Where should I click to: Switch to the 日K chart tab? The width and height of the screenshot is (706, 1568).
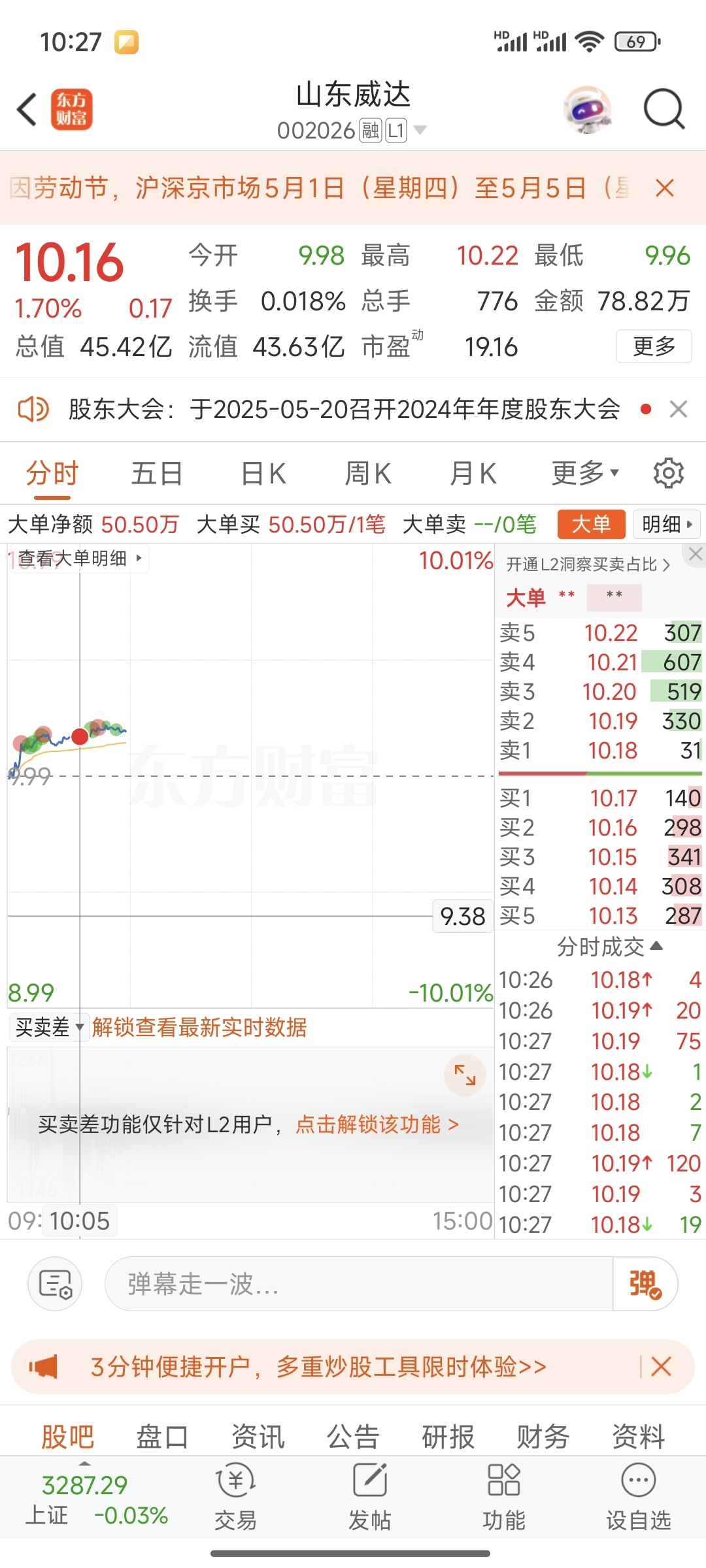[263, 473]
